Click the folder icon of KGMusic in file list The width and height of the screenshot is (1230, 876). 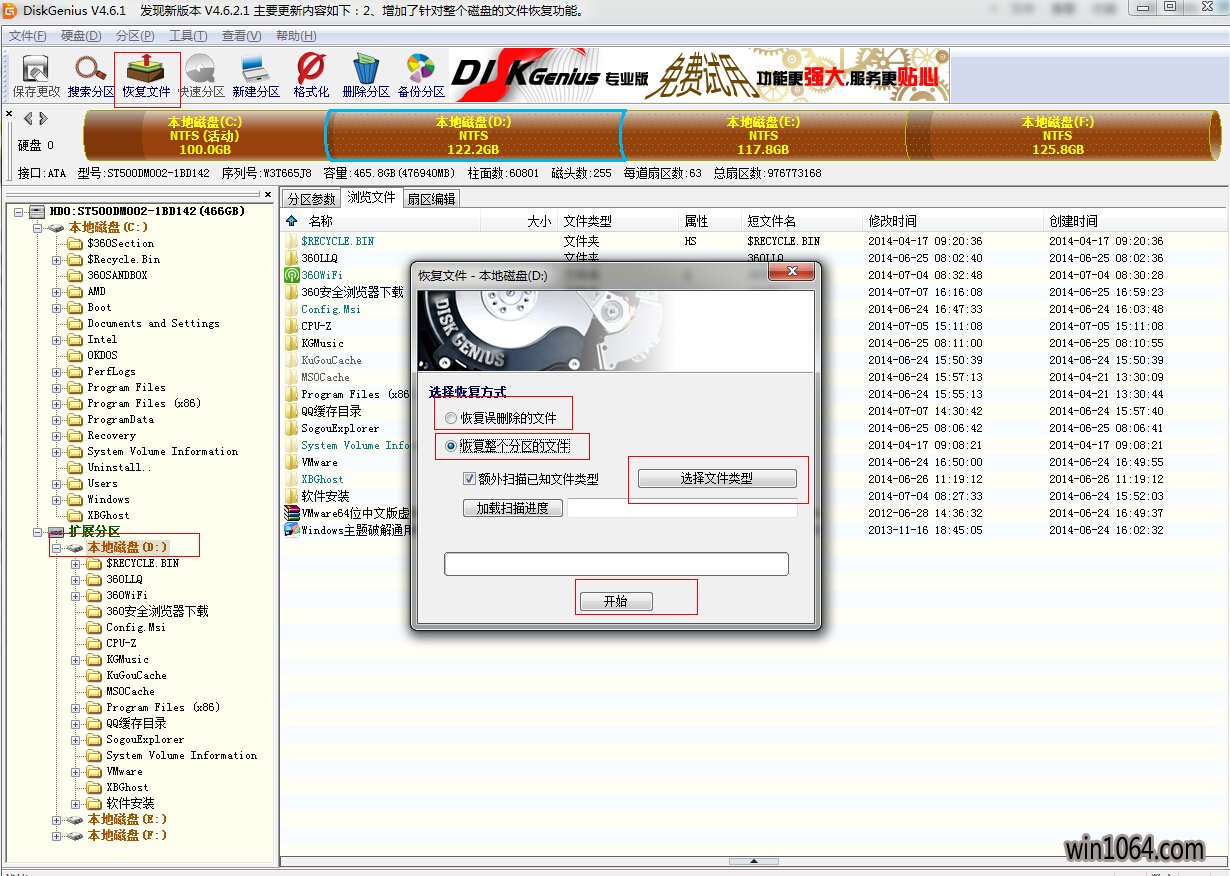[291, 343]
